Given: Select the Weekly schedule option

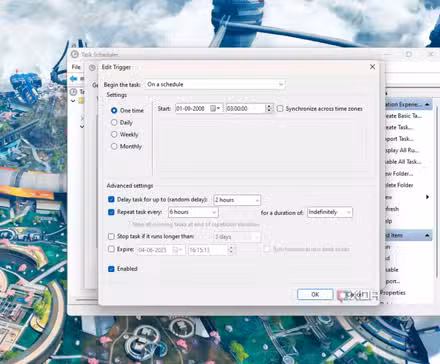Looking at the screenshot, I should pos(114,134).
